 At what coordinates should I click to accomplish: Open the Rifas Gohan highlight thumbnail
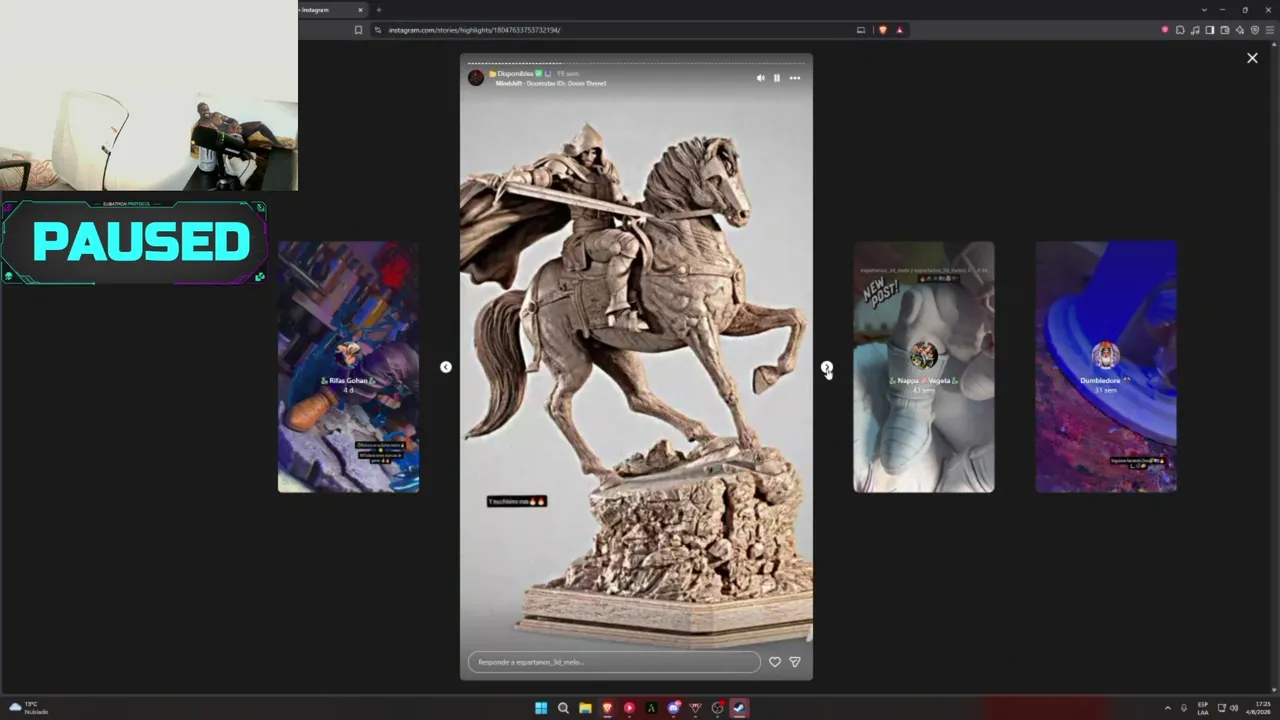[348, 367]
